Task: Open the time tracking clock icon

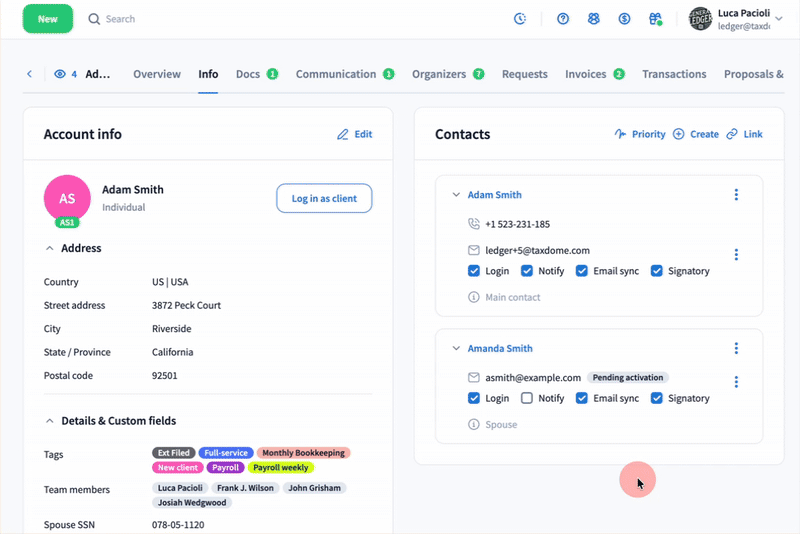Action: tap(520, 19)
